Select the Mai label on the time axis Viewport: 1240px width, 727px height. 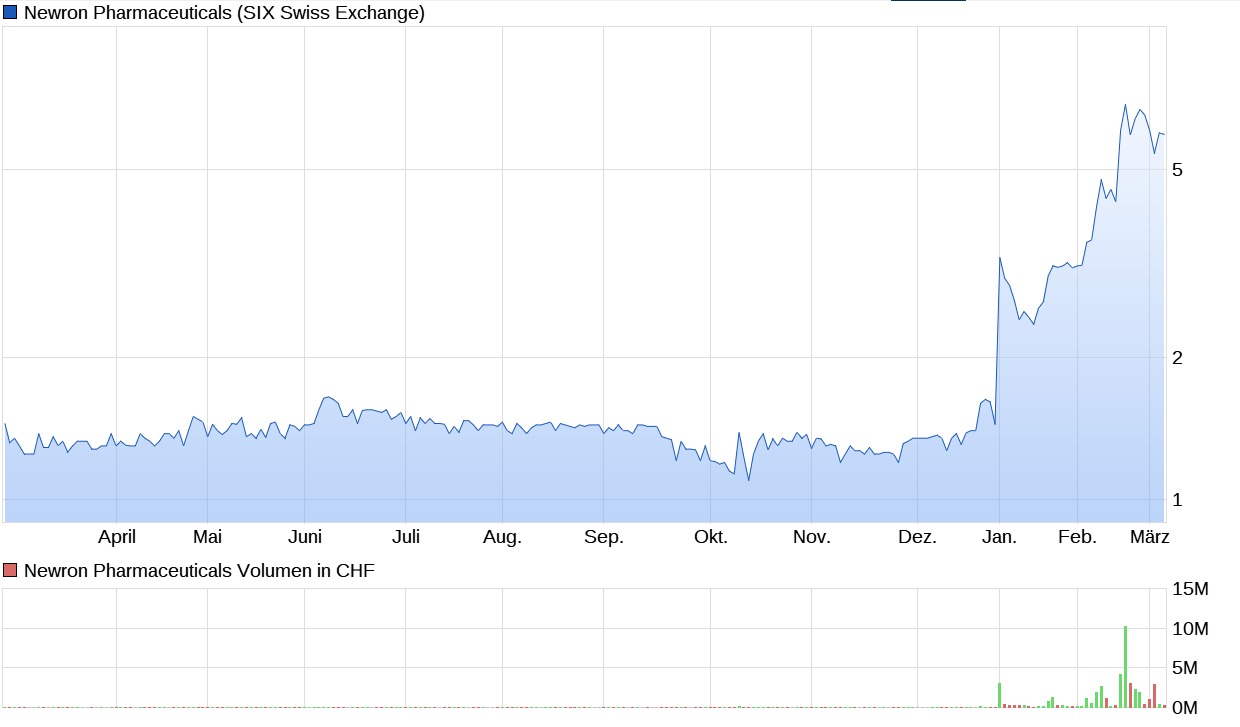pos(207,537)
